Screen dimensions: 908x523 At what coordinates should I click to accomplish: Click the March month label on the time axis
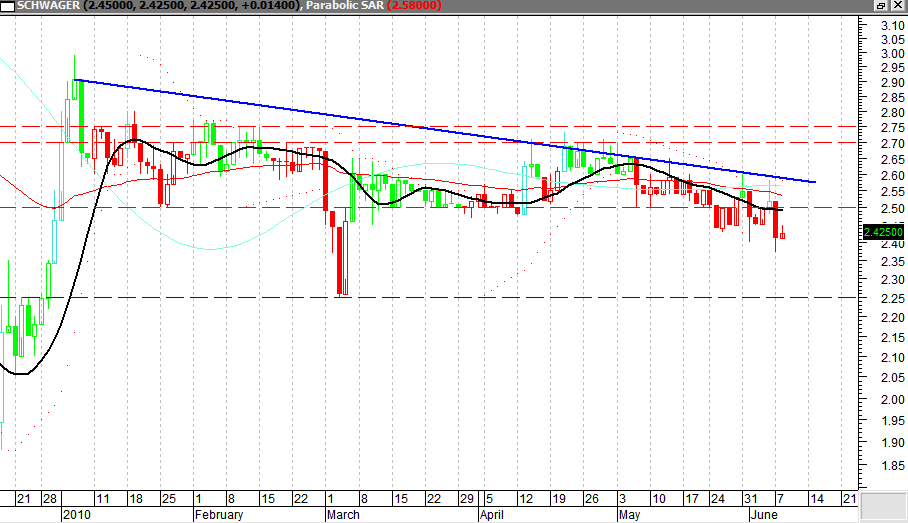[x=343, y=515]
